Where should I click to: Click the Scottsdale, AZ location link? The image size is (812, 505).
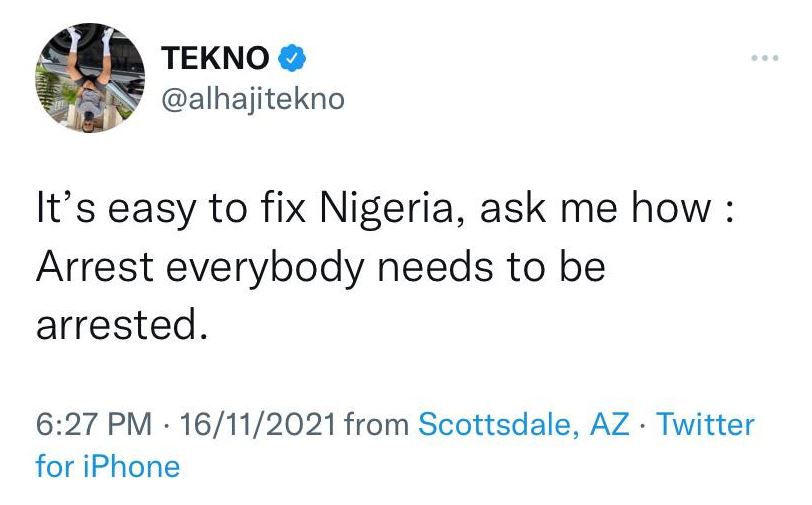point(523,423)
